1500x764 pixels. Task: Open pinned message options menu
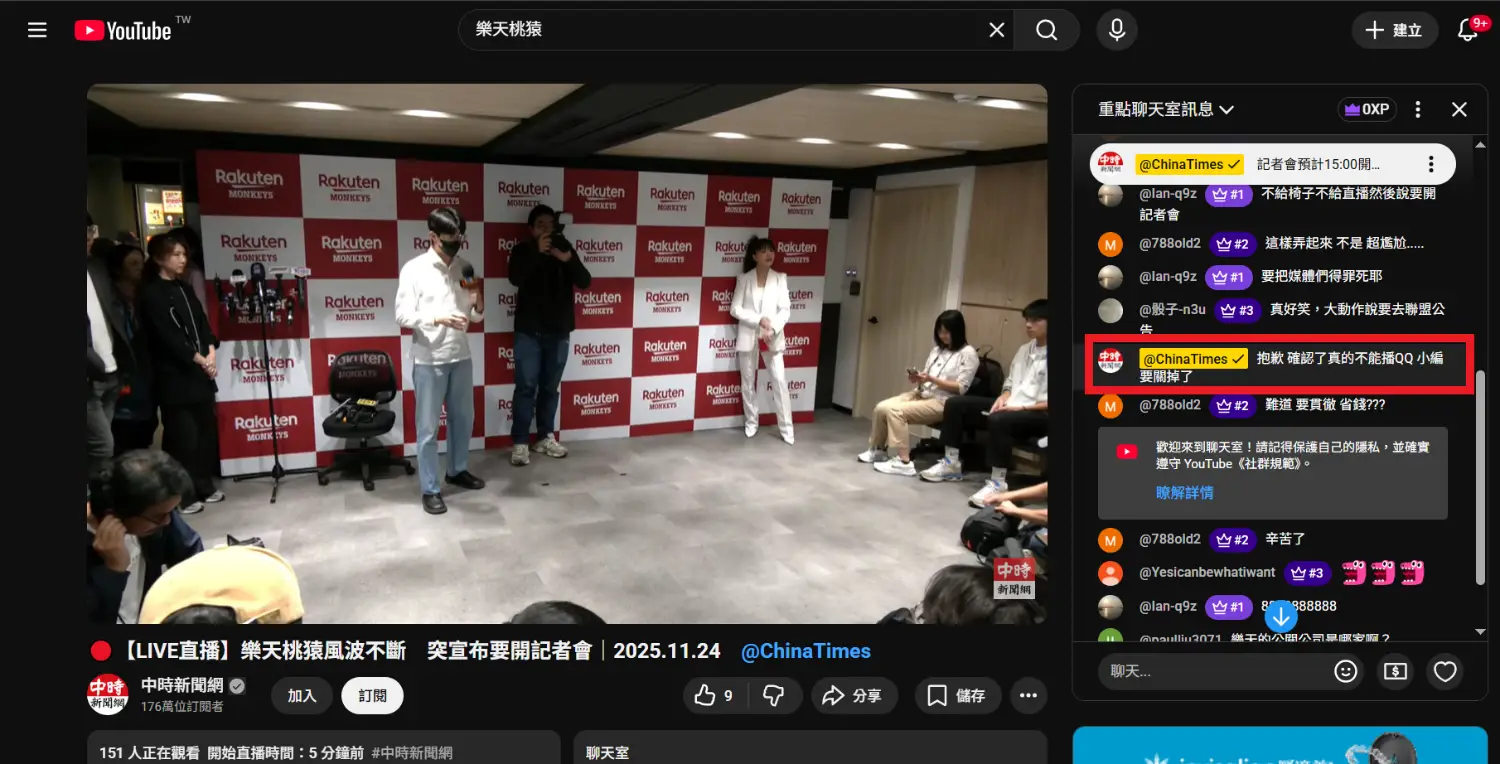1431,164
